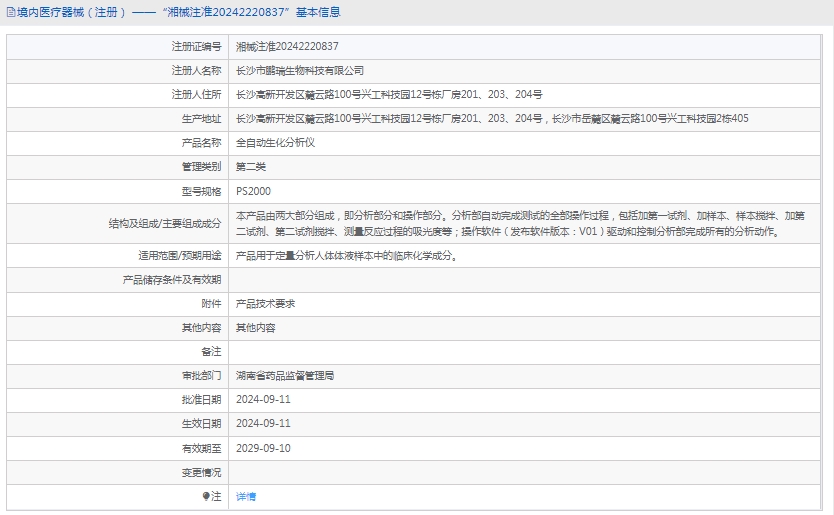Click the 注册证编号 row label
This screenshot has height=515, width=834.
[x=195, y=46]
